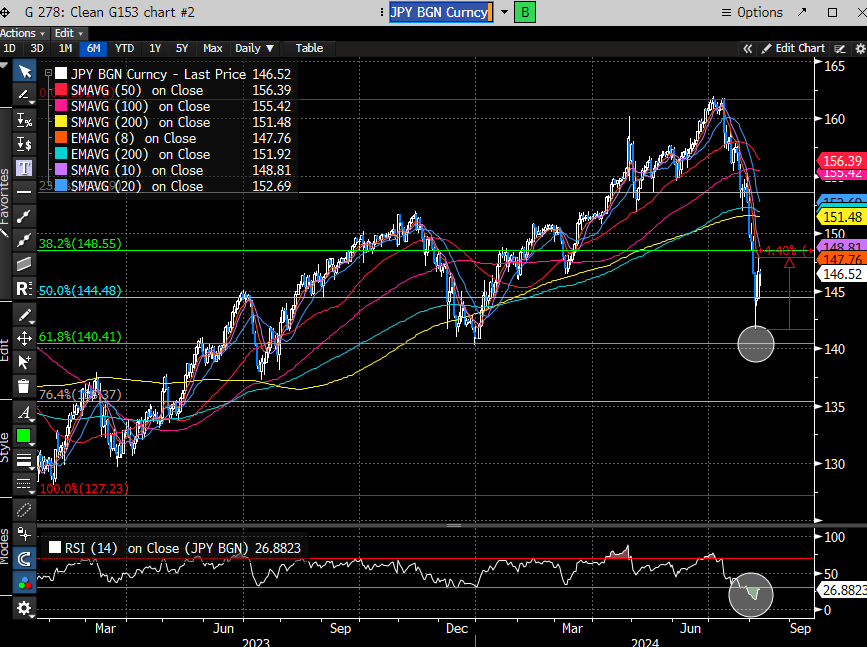Click the orange EMAVG (8) legend swatch

click(x=61, y=138)
